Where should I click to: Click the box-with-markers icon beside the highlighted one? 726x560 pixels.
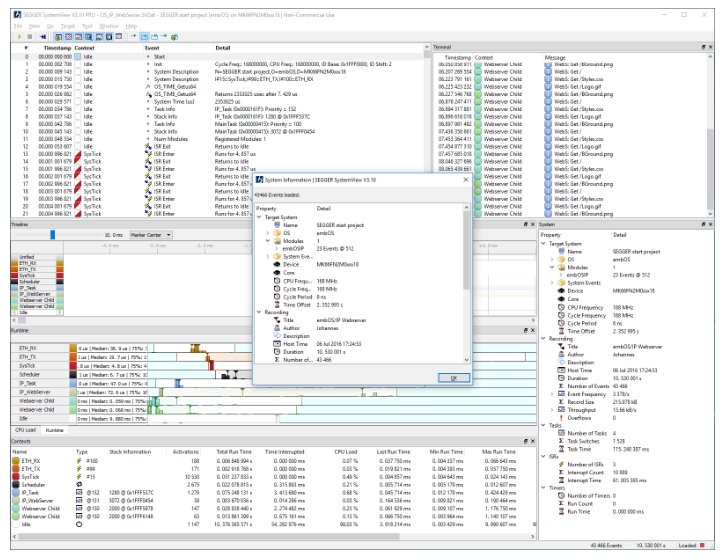[154, 37]
